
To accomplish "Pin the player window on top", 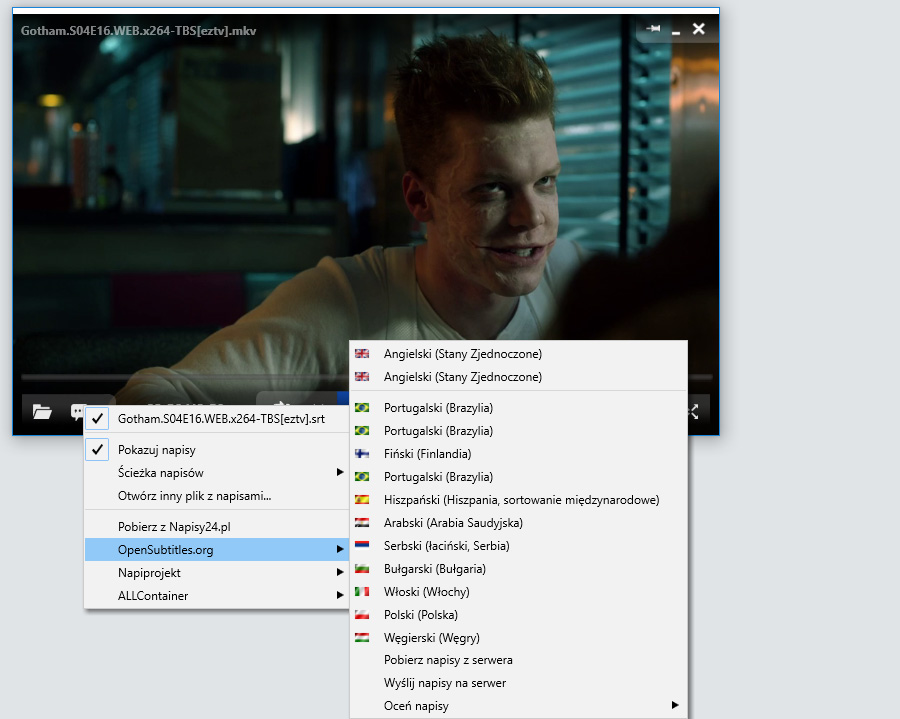I will pyautogui.click(x=653, y=28).
